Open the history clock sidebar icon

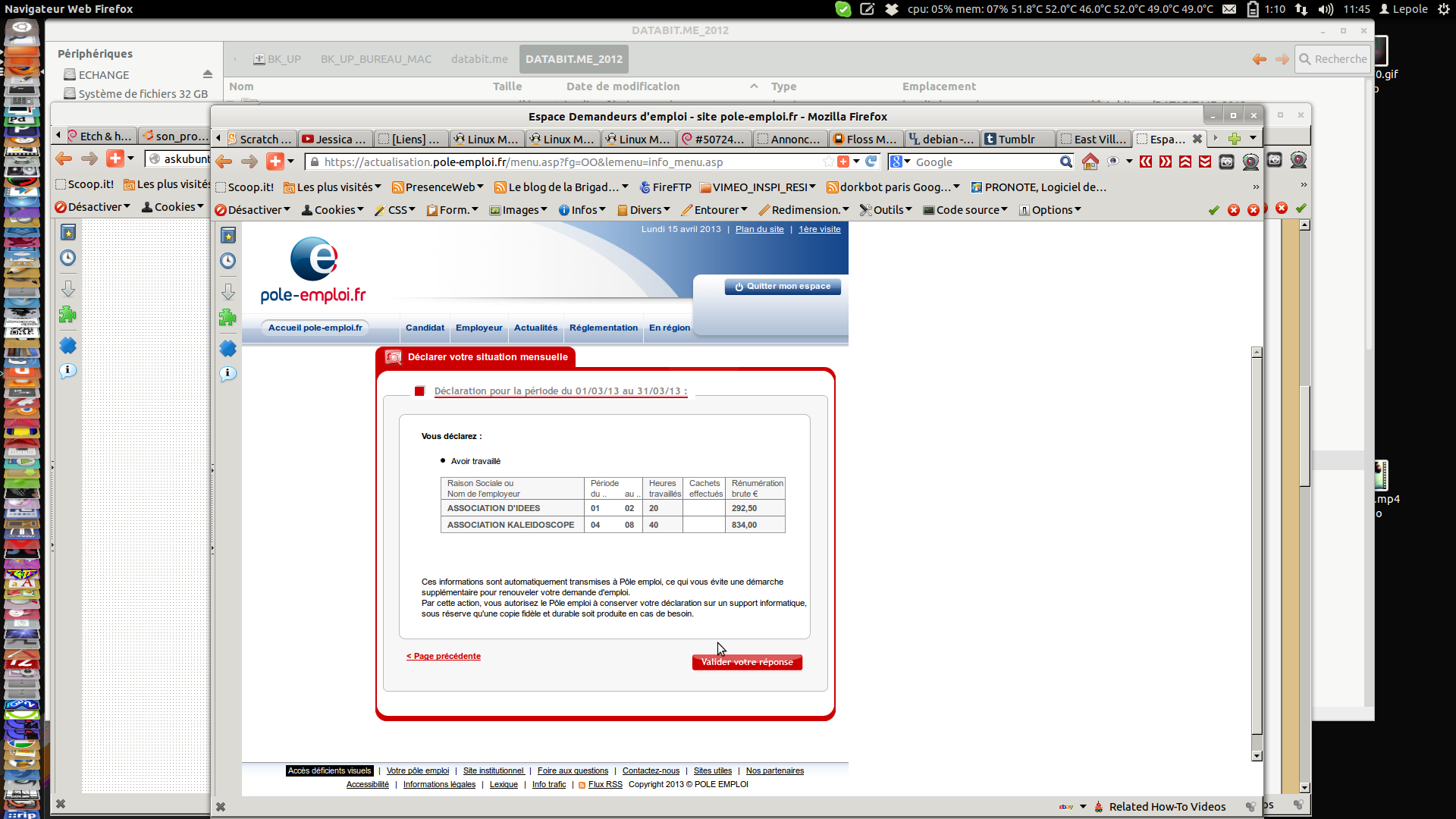click(x=227, y=261)
